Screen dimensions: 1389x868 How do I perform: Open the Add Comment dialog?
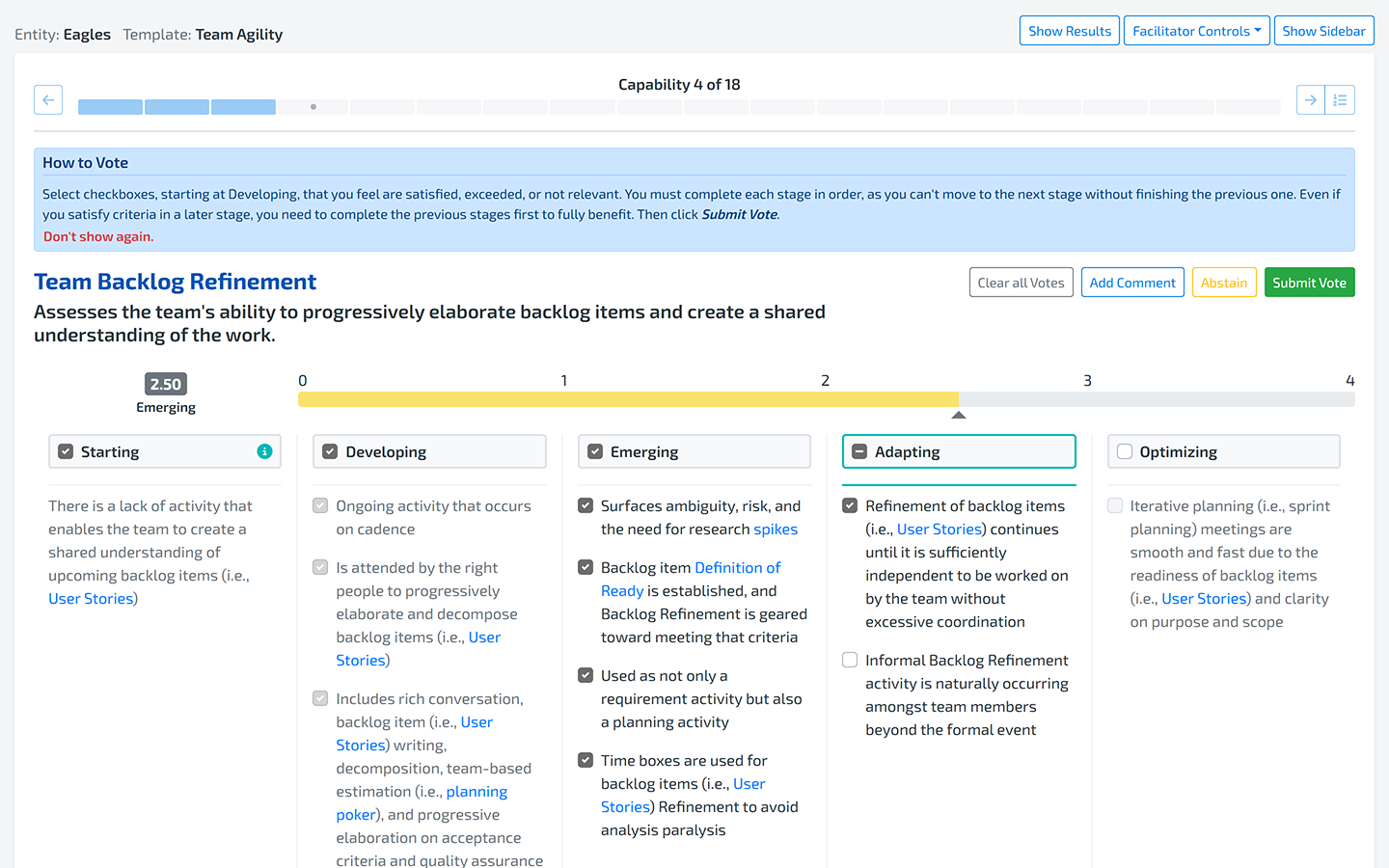point(1131,283)
